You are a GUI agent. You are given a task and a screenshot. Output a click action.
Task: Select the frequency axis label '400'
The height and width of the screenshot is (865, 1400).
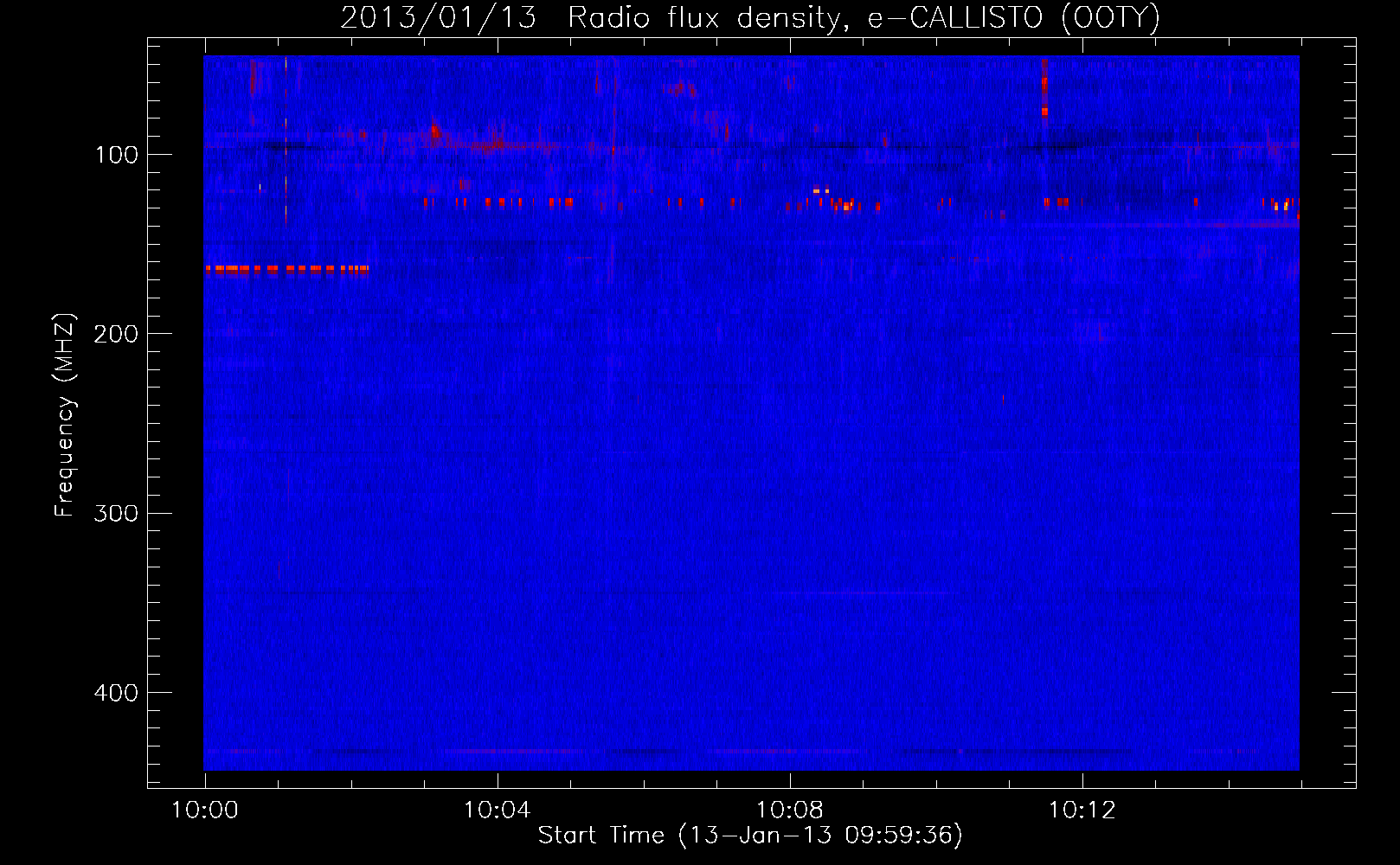pyautogui.click(x=116, y=694)
